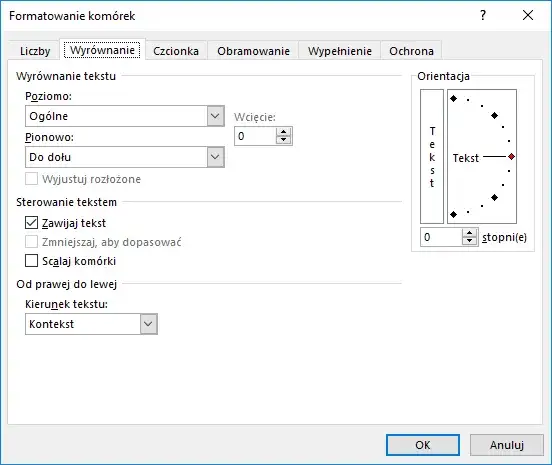Decrease the Wcięcie indent value
552x465 pixels.
[283, 140]
